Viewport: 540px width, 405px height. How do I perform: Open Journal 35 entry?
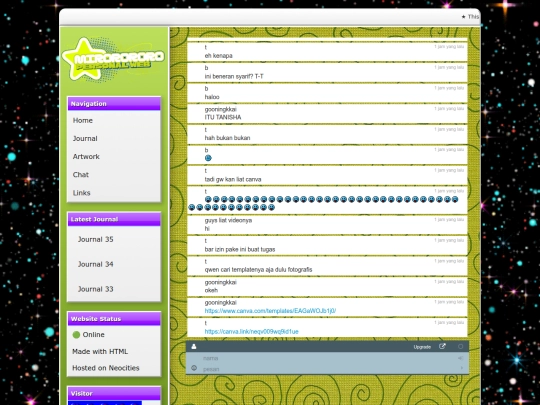(95, 239)
